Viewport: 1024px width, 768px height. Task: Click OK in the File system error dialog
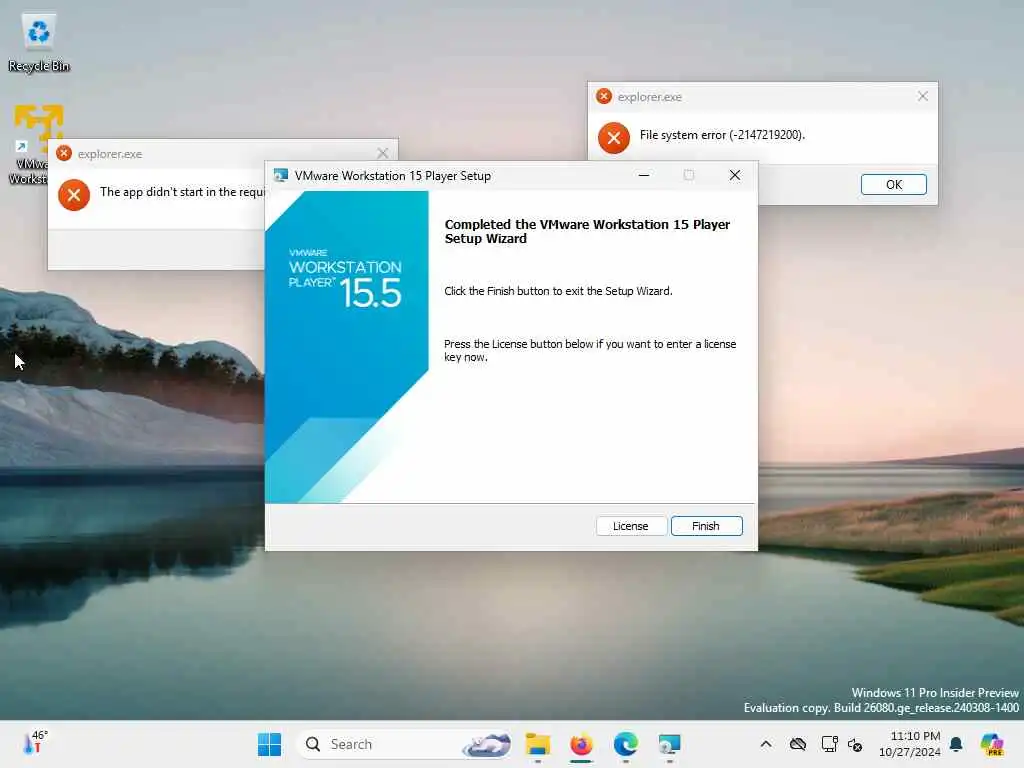[x=893, y=185]
